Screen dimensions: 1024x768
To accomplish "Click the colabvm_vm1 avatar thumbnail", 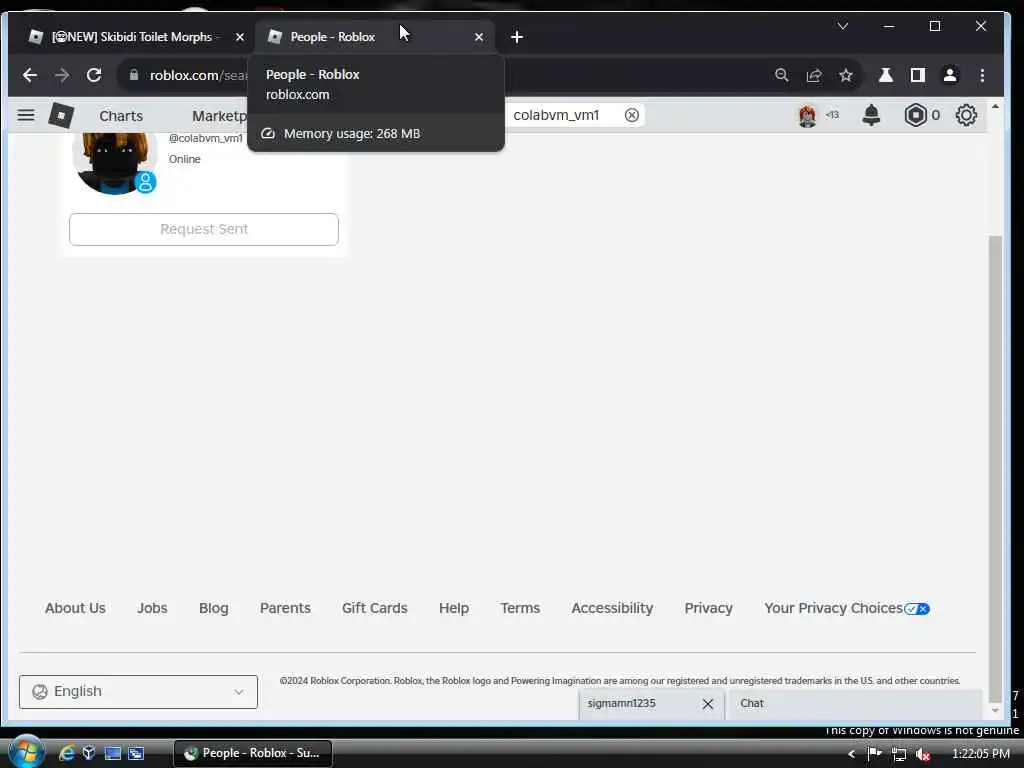I will pos(115,162).
